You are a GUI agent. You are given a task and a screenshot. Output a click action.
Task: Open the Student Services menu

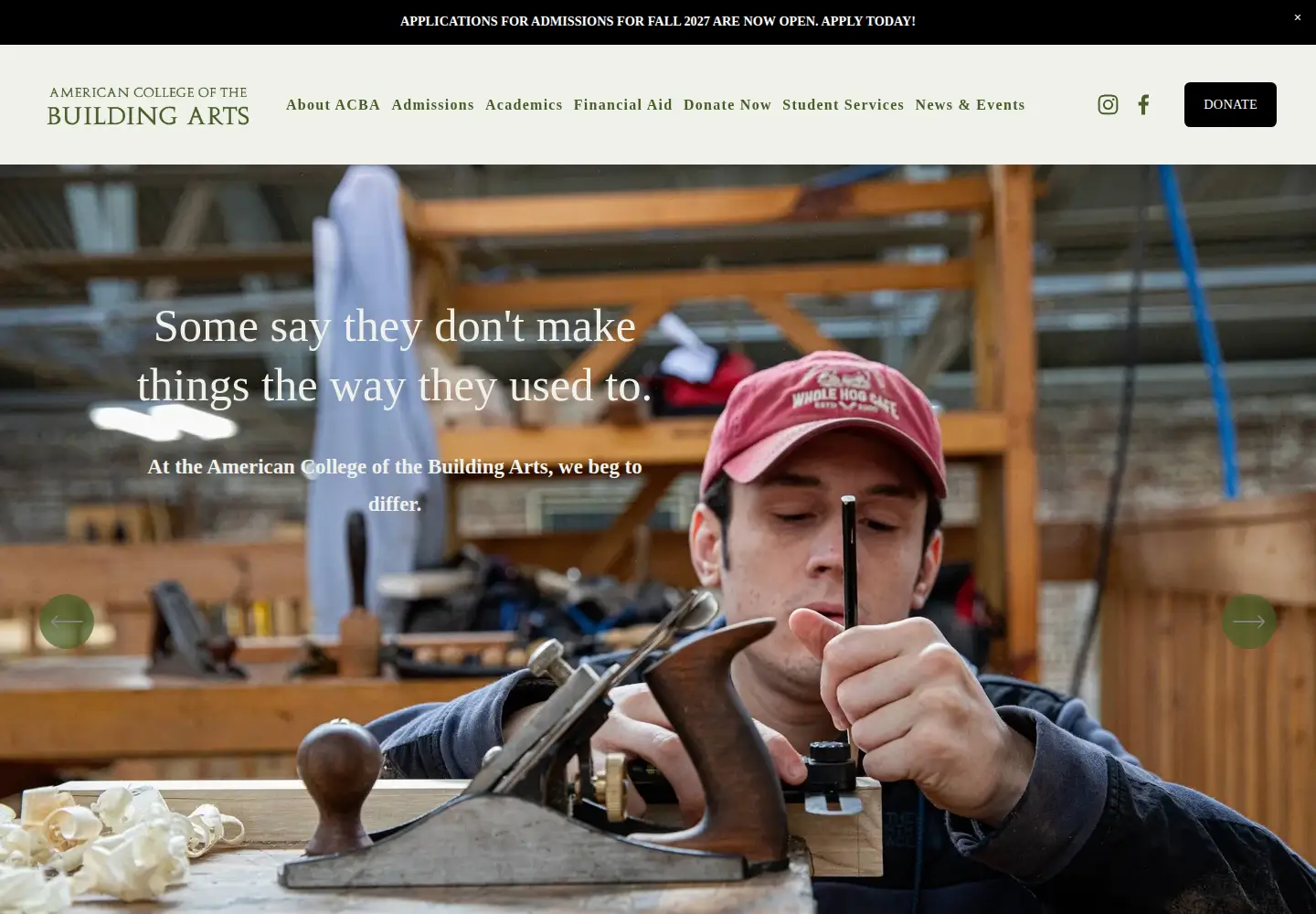(843, 105)
